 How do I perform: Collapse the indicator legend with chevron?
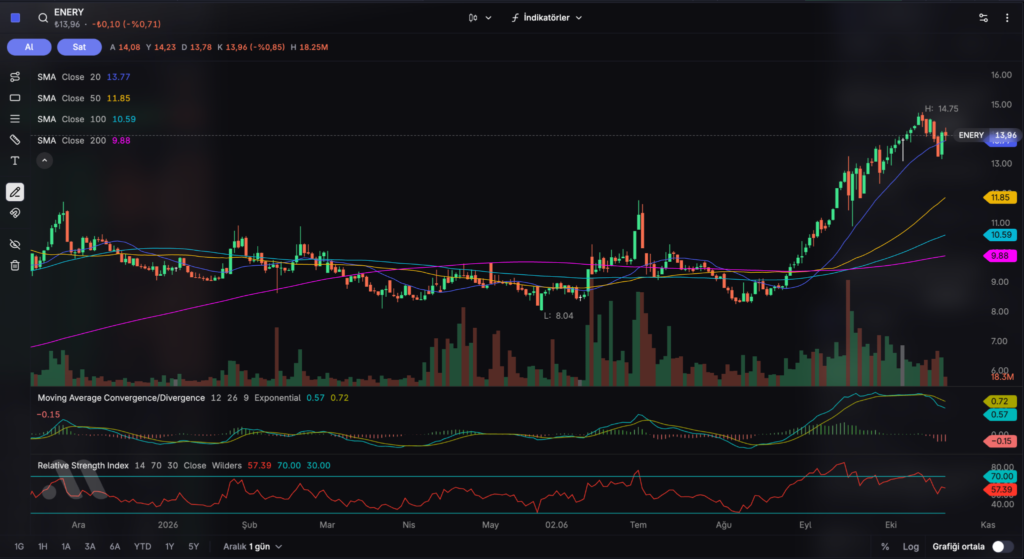[44, 161]
